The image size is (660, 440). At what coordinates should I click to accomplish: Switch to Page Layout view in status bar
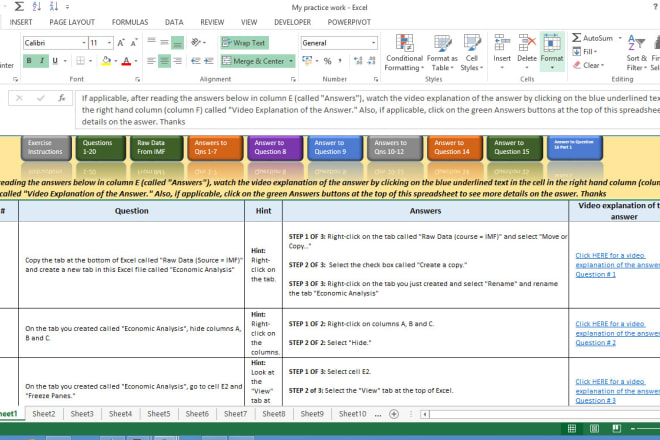click(x=594, y=429)
